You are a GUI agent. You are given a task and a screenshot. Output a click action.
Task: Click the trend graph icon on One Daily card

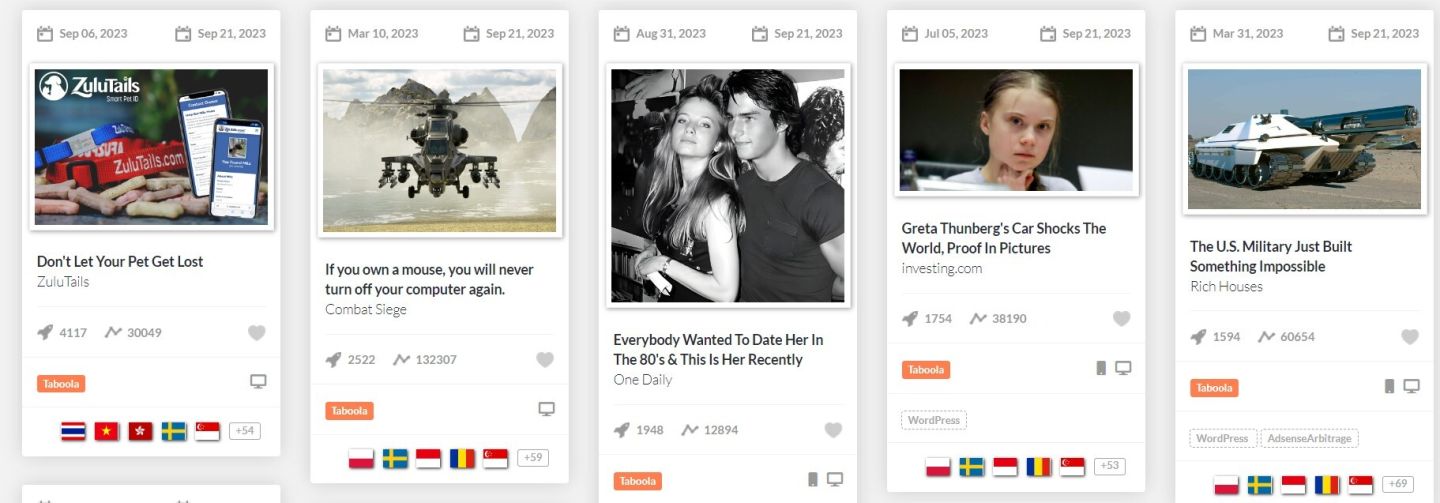pos(690,430)
